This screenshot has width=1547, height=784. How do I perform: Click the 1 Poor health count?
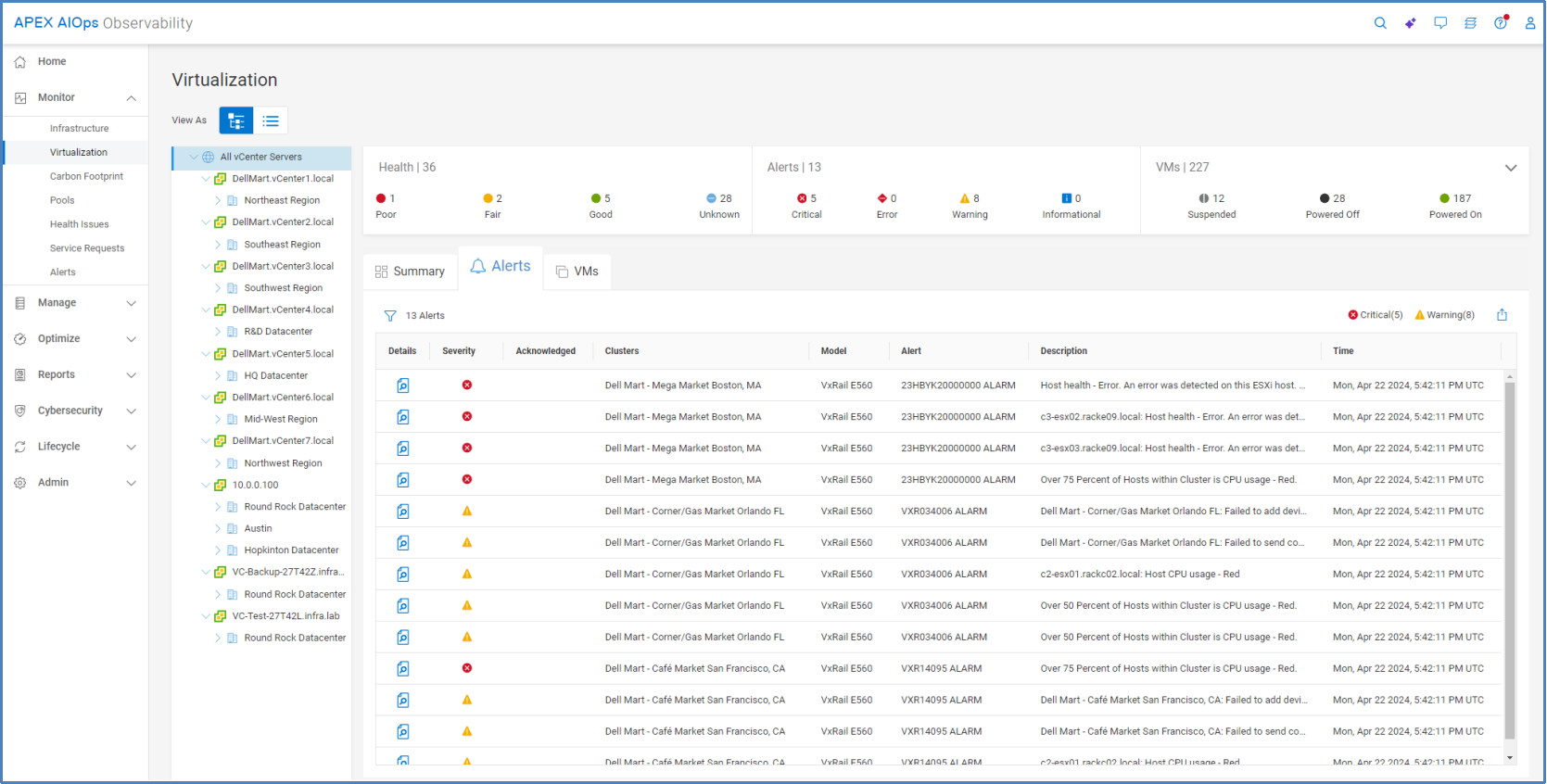coord(386,198)
